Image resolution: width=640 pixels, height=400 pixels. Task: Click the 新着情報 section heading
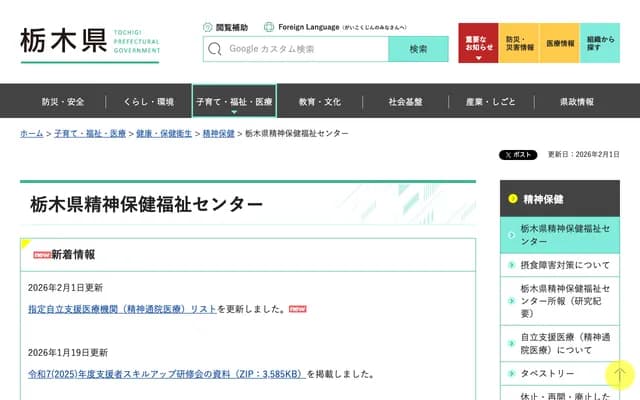click(x=73, y=255)
